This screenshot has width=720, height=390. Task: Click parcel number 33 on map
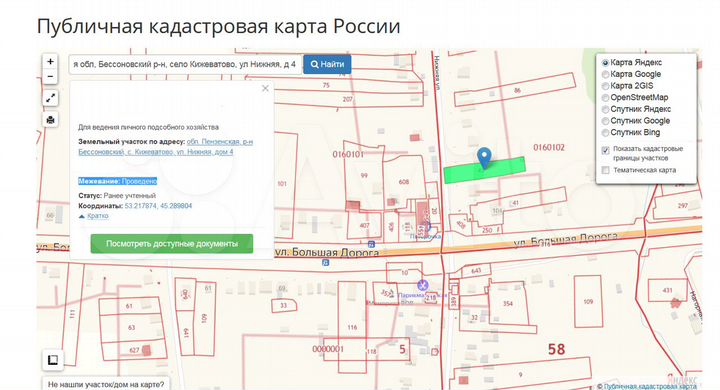pyautogui.click(x=283, y=305)
